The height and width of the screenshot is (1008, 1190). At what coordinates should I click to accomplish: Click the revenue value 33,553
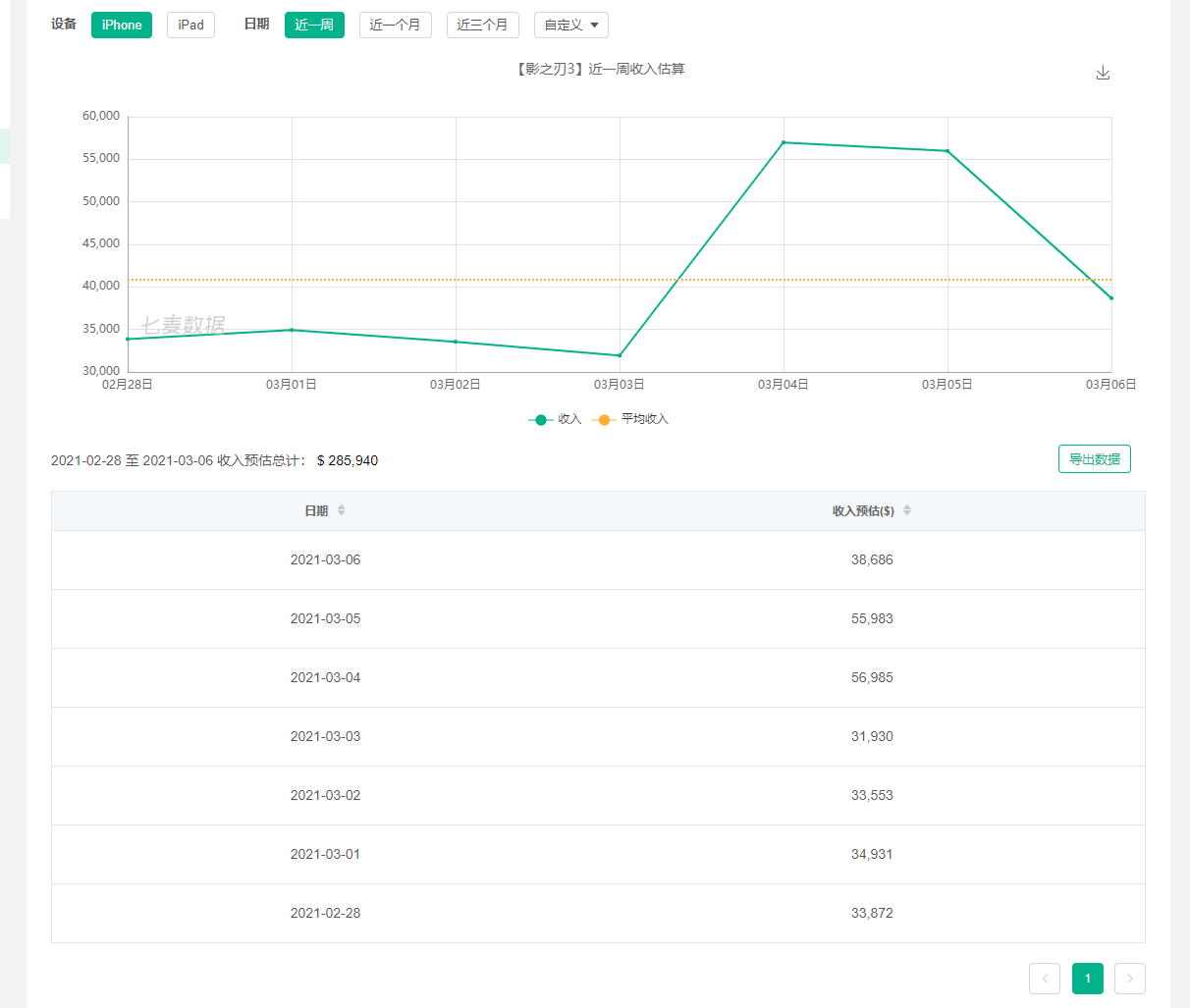click(872, 795)
